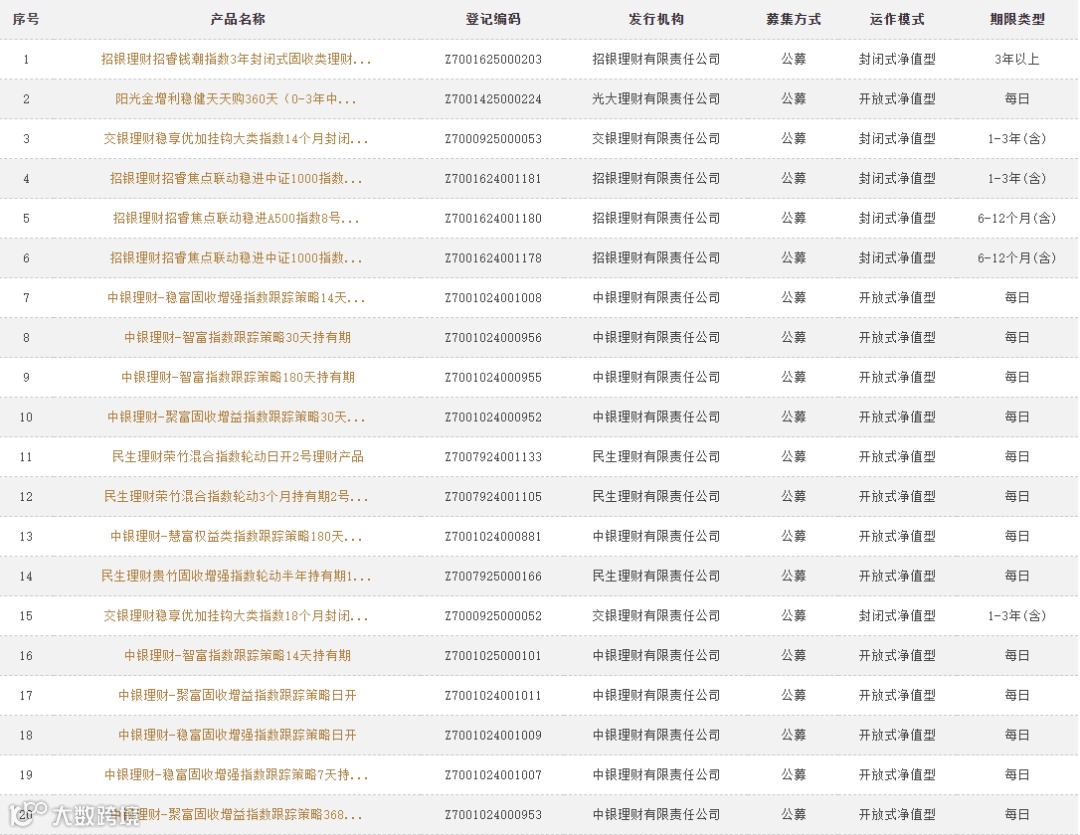This screenshot has height=835, width=1080.
Task: Click the 登记编码 column header
Action: coord(493,19)
